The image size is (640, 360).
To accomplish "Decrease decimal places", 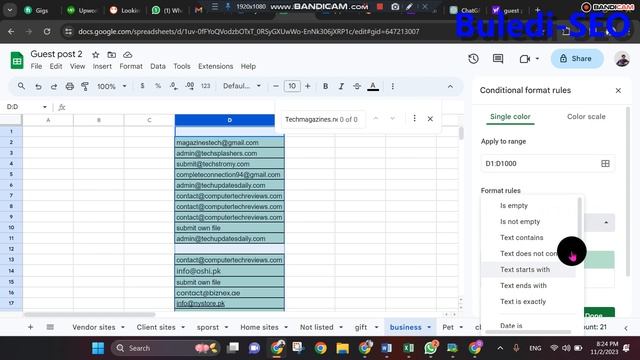I will pos(173,86).
